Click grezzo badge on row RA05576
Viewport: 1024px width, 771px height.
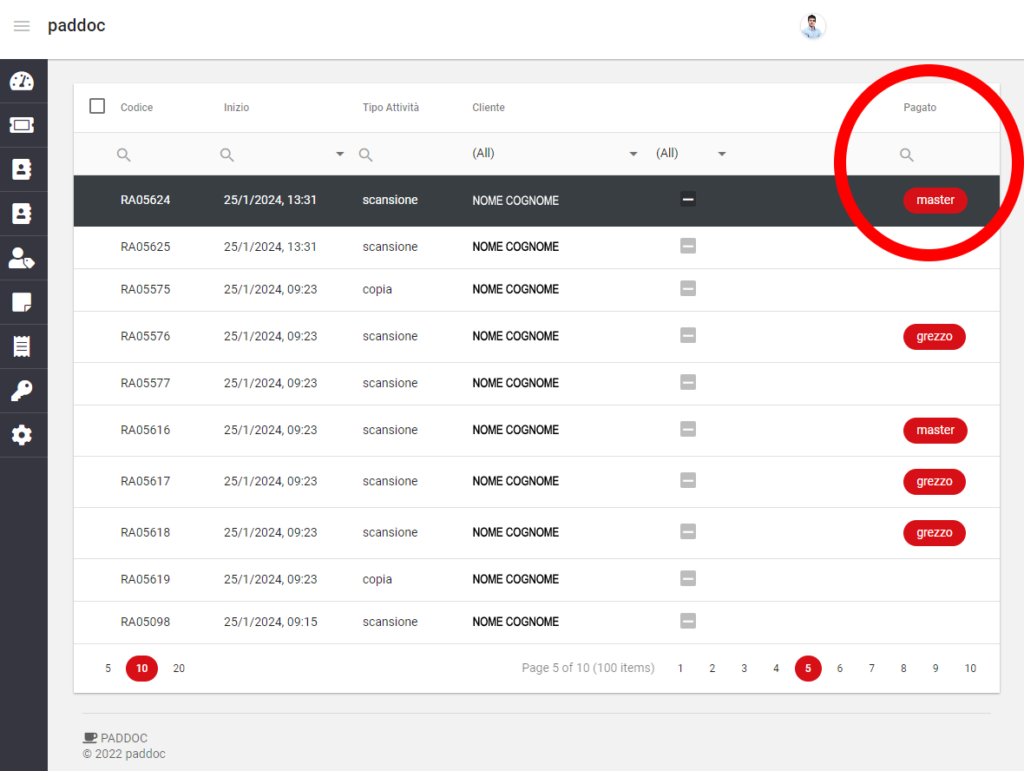(935, 337)
